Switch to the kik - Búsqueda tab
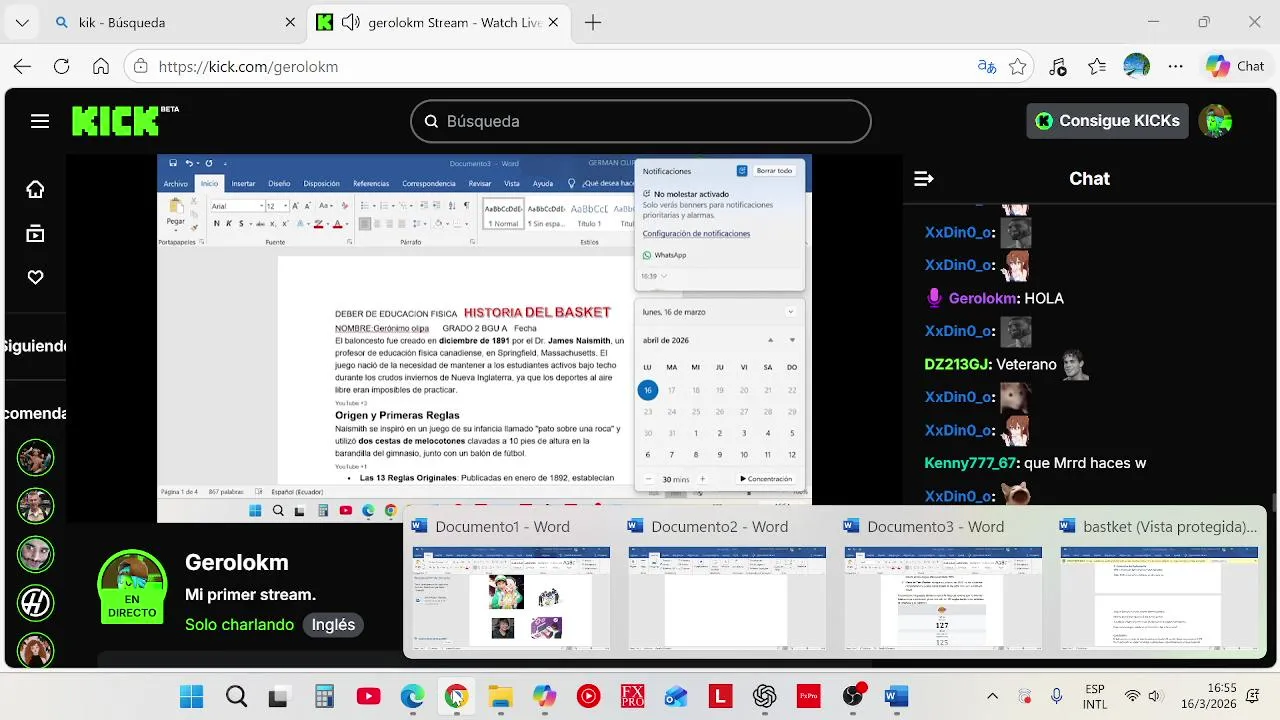Viewport: 1280px width, 720px height. click(x=175, y=22)
